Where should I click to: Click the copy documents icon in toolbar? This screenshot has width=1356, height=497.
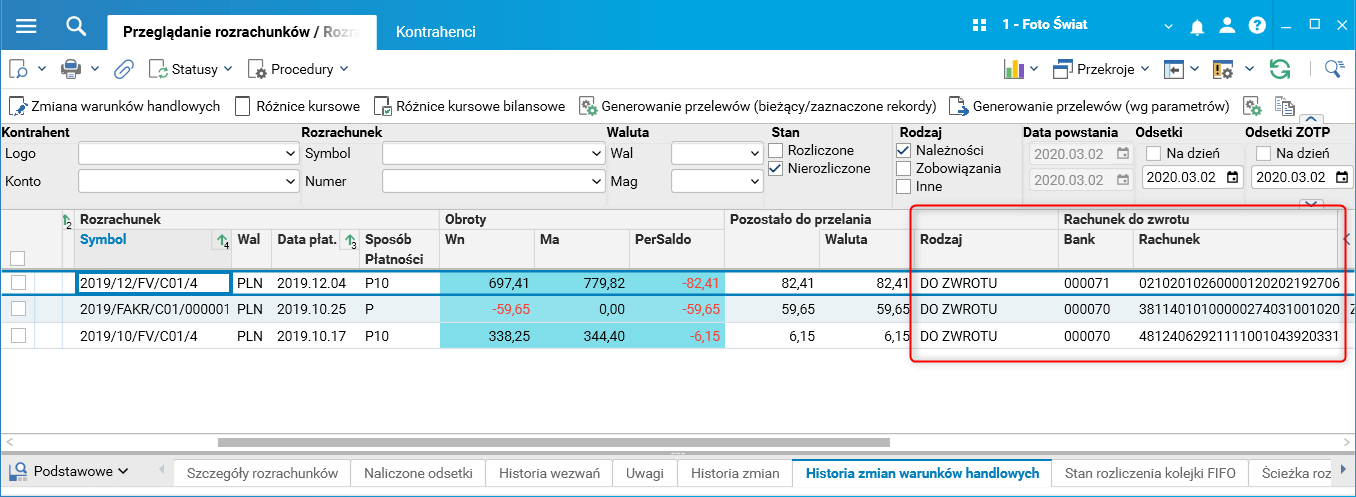point(1284,106)
